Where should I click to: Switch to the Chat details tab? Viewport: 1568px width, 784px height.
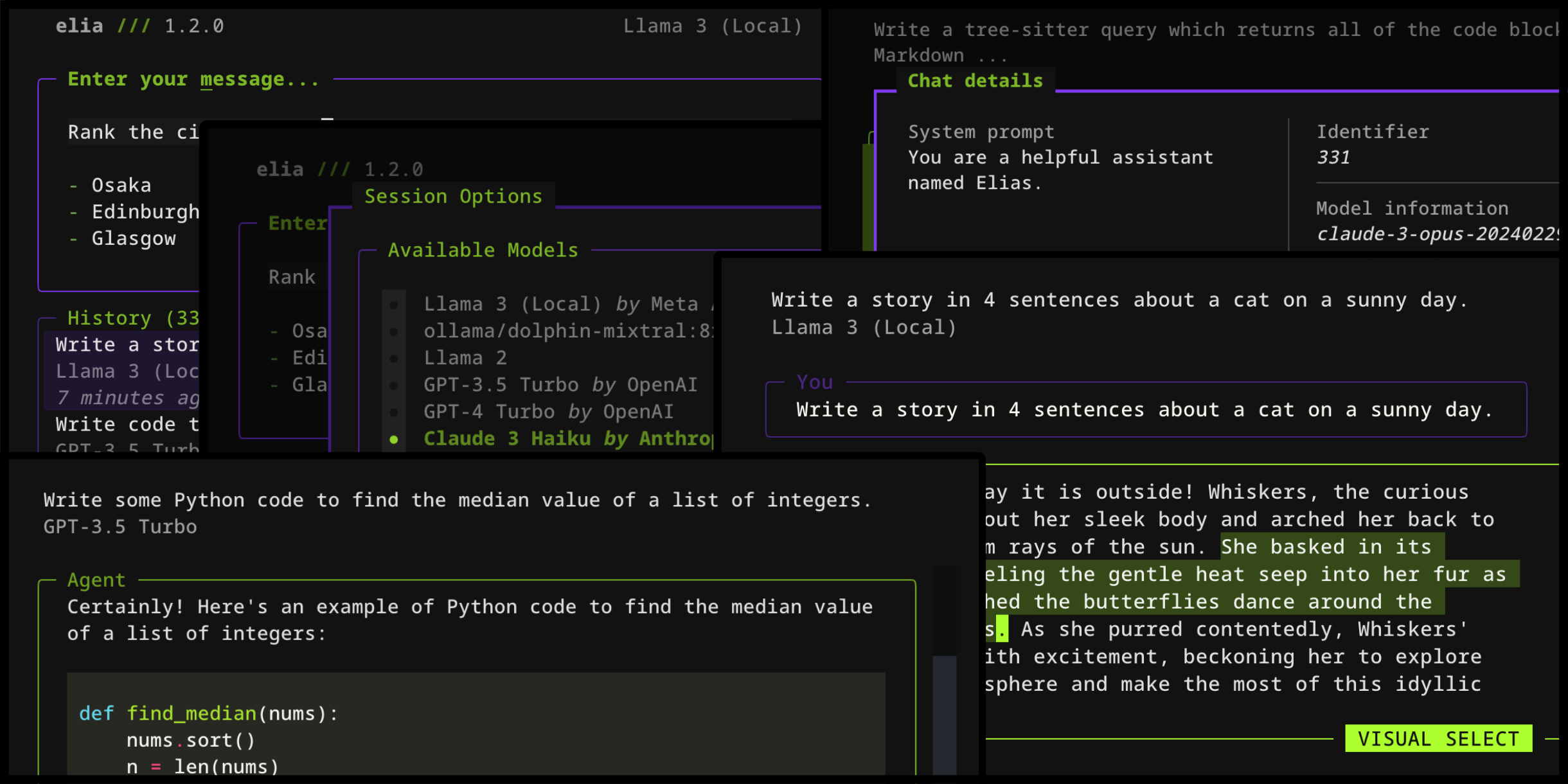point(975,80)
